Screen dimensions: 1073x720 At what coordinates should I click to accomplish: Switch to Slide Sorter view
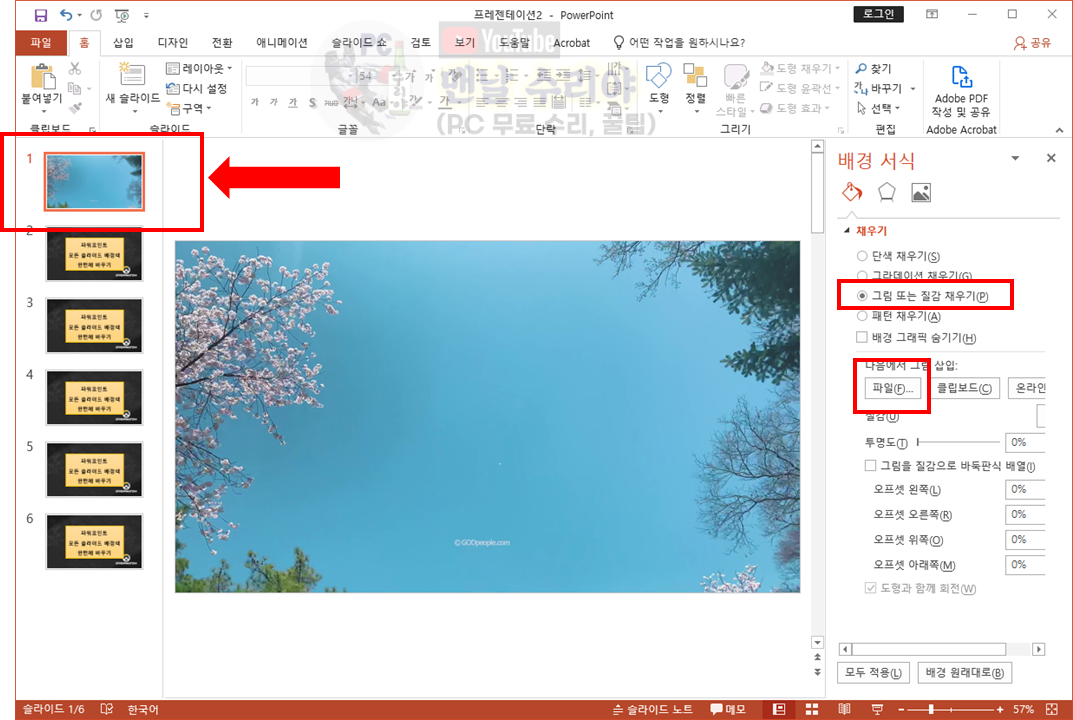pyautogui.click(x=812, y=709)
